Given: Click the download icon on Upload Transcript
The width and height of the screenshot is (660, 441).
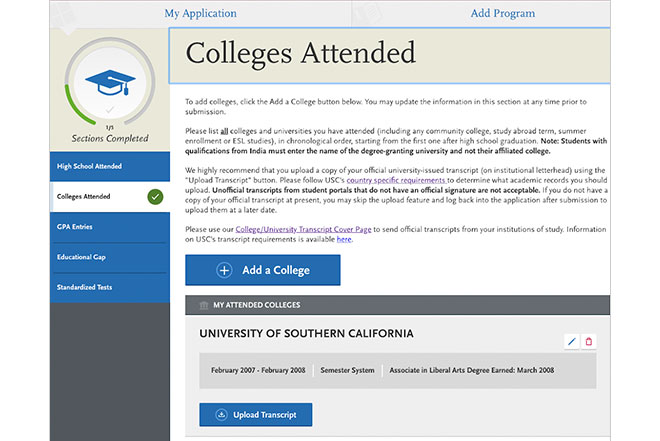Looking at the screenshot, I should pos(219,414).
